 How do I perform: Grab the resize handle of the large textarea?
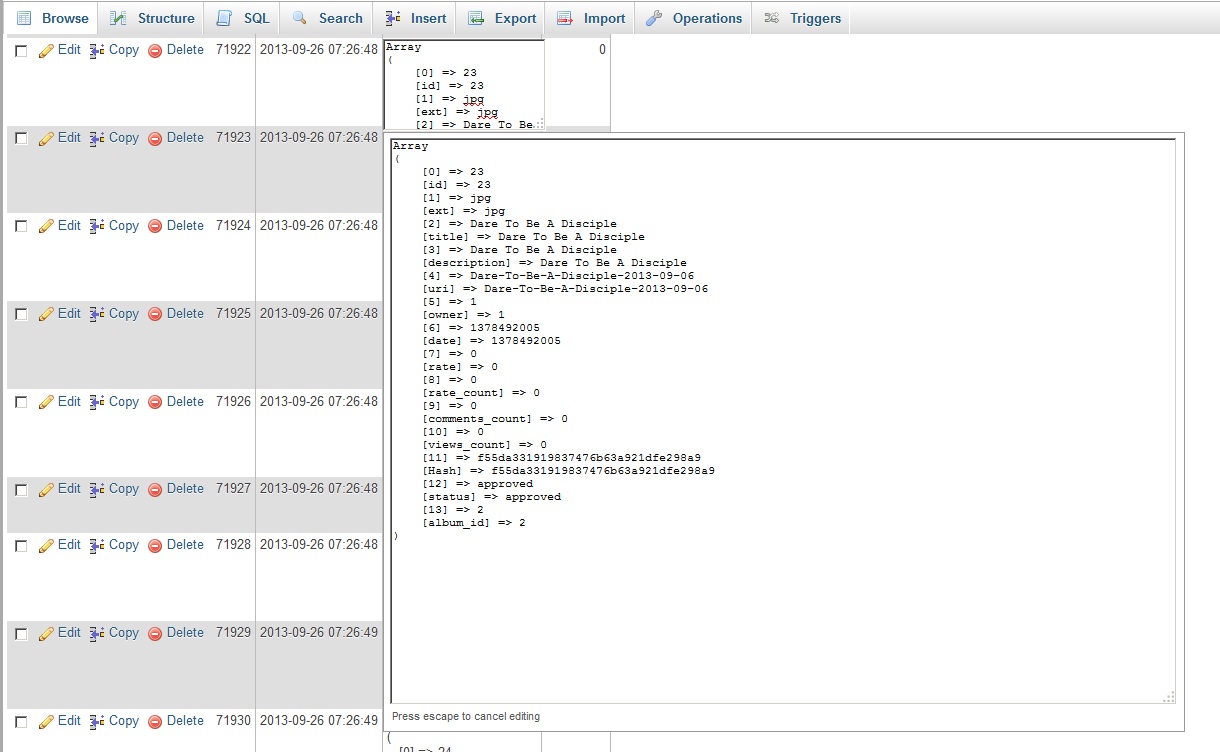[x=1169, y=697]
